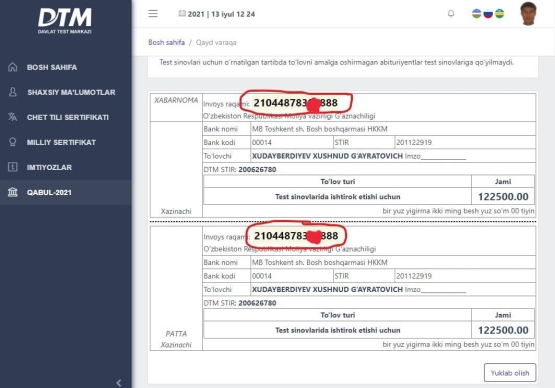The height and width of the screenshot is (388, 555).
Task: Select the third green-blue flag icon
Action: point(499,14)
